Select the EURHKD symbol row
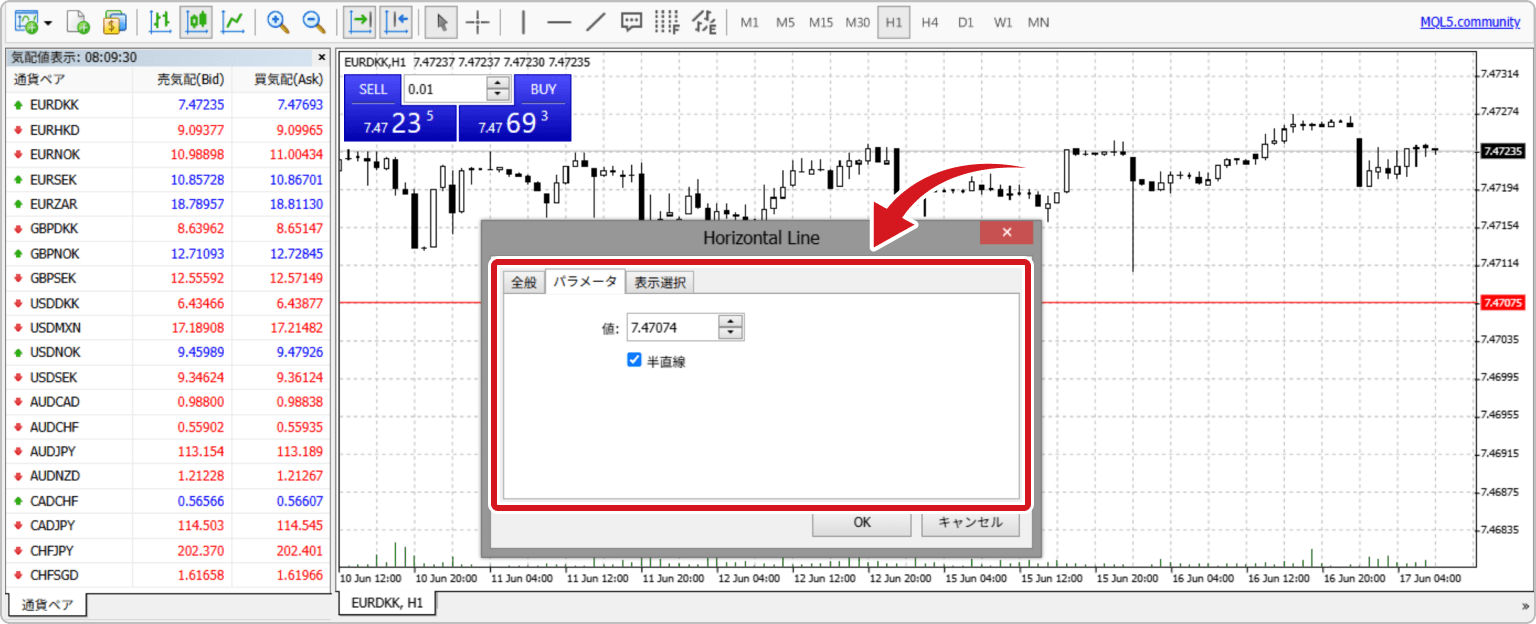Image resolution: width=1536 pixels, height=624 pixels. coord(168,130)
